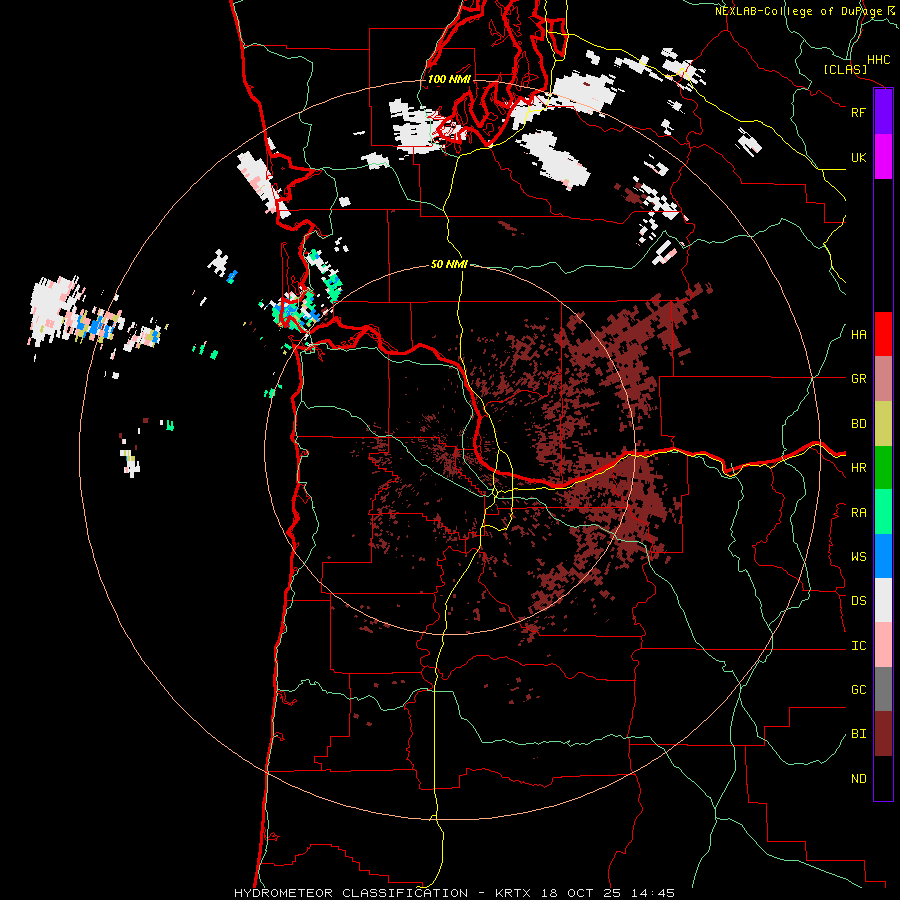The width and height of the screenshot is (900, 900).
Task: Click the BD legend label text
Action: coord(859,424)
